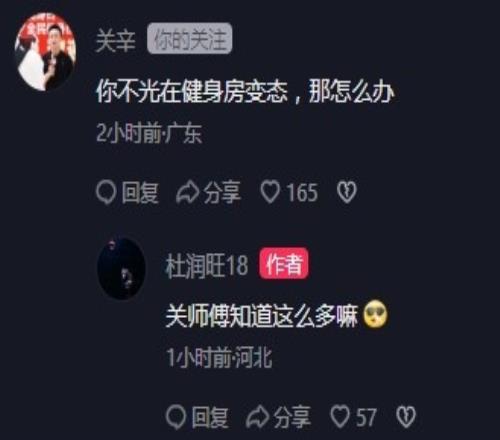
Task: Like the reply with 57 likes
Action: (x=340, y=417)
